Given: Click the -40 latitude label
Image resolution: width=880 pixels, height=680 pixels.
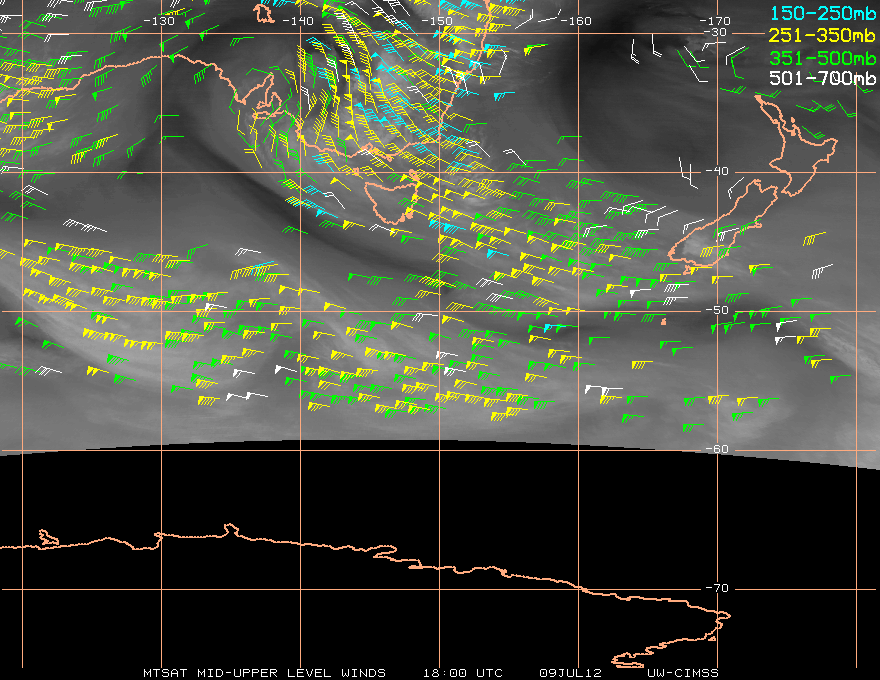Looking at the screenshot, I should (x=716, y=172).
